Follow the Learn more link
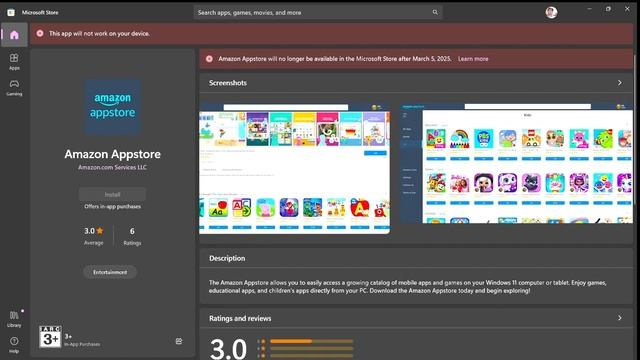640x360 pixels. [473, 59]
